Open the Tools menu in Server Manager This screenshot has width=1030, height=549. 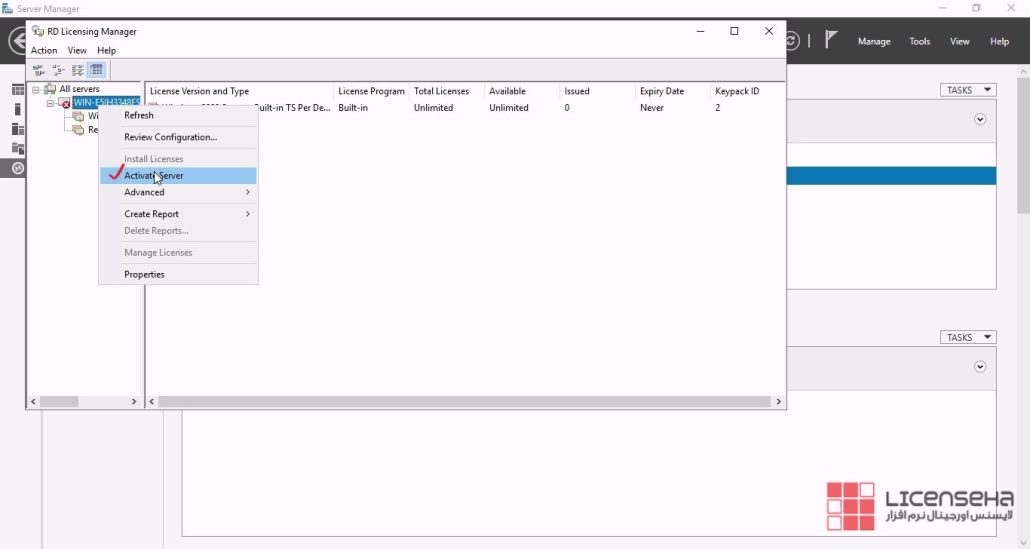pyautogui.click(x=919, y=41)
